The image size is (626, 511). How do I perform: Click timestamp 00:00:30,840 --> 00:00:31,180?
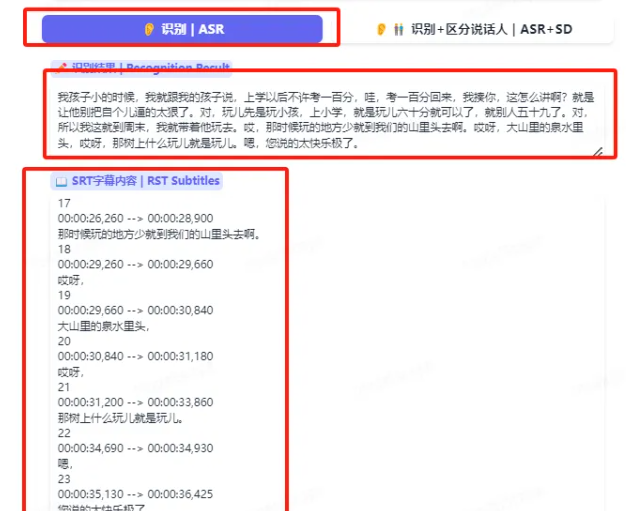tap(135, 356)
